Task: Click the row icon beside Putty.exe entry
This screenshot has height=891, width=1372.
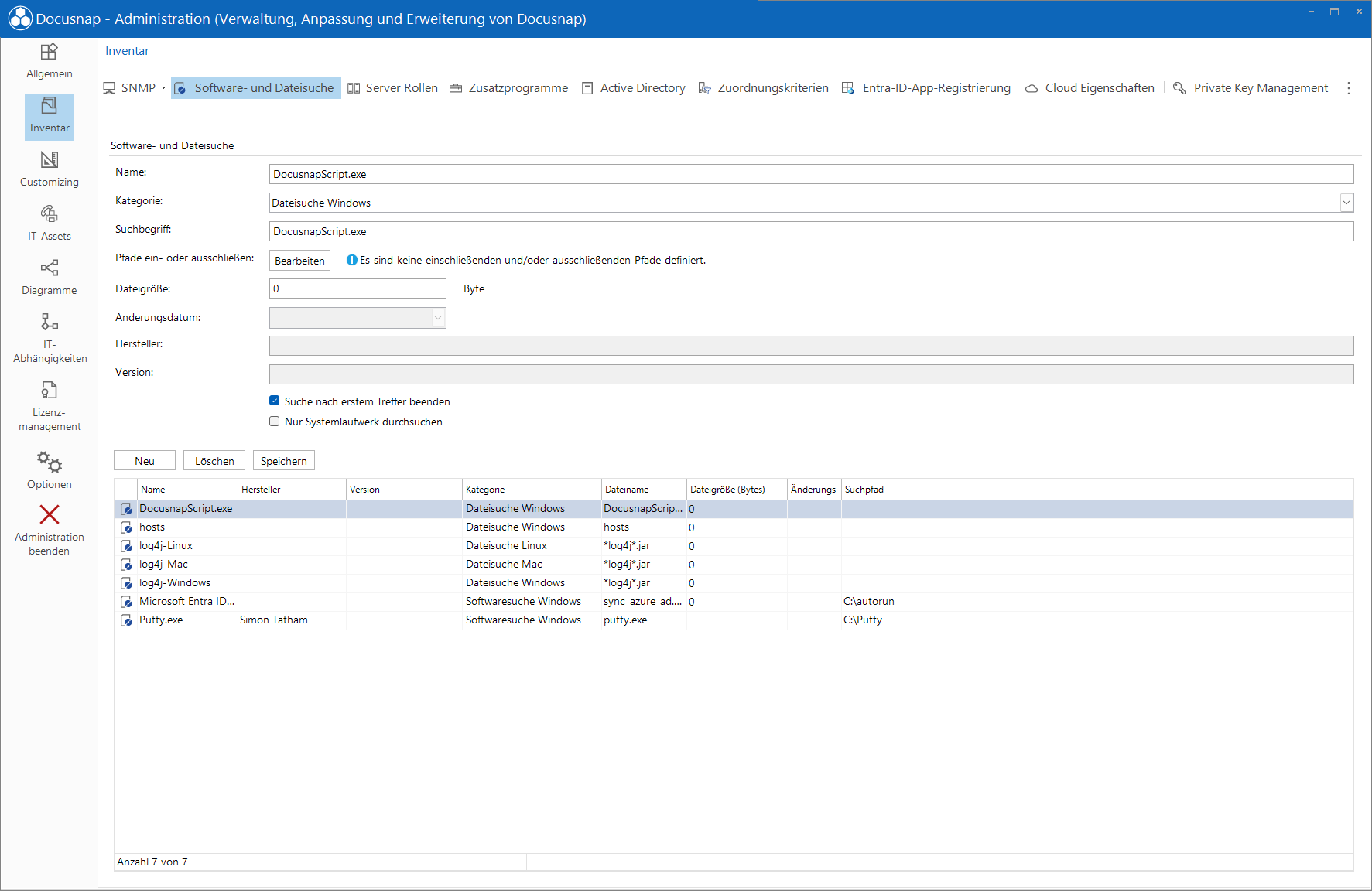Action: click(x=126, y=620)
